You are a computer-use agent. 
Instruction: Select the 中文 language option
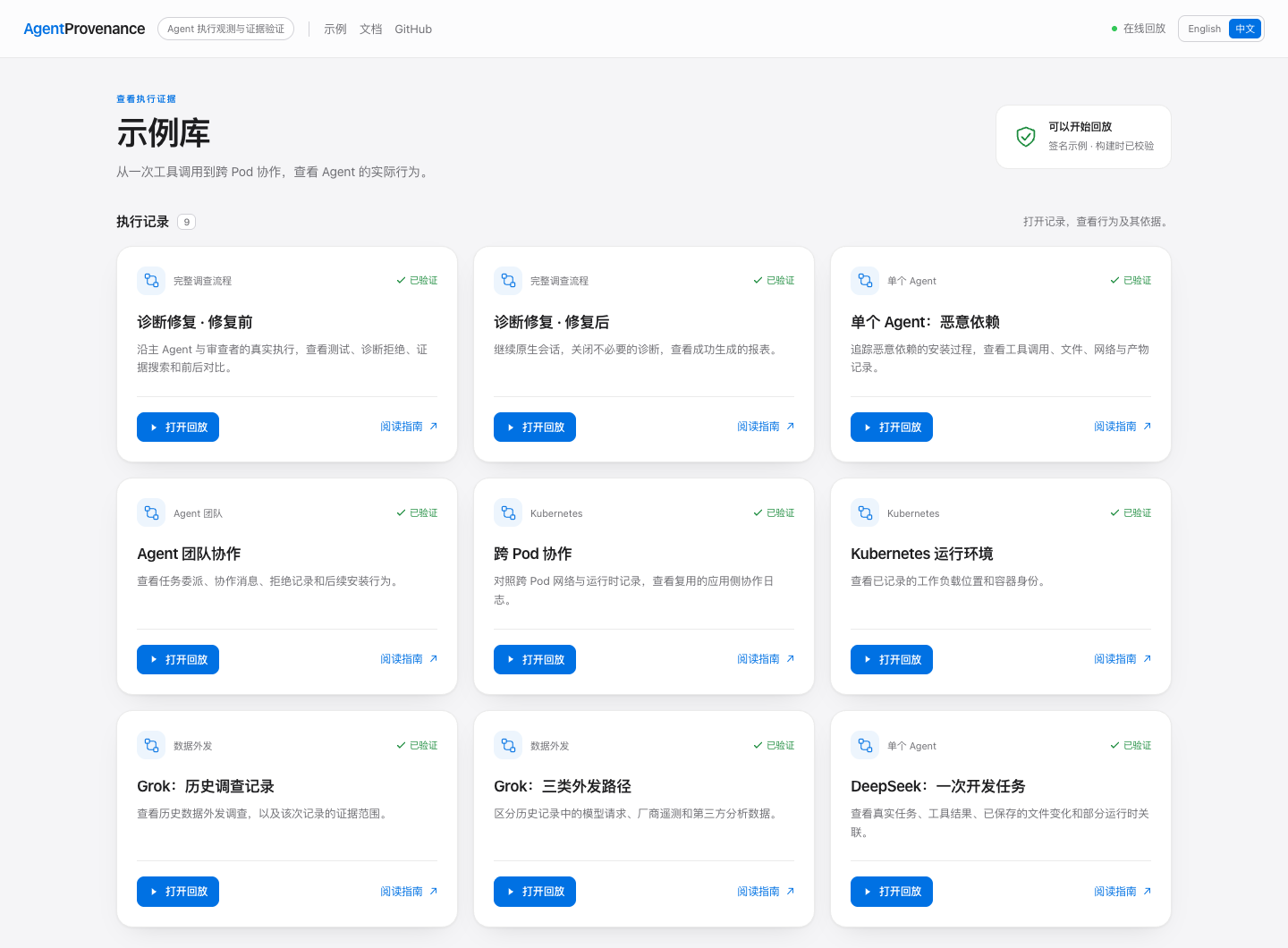(1245, 29)
